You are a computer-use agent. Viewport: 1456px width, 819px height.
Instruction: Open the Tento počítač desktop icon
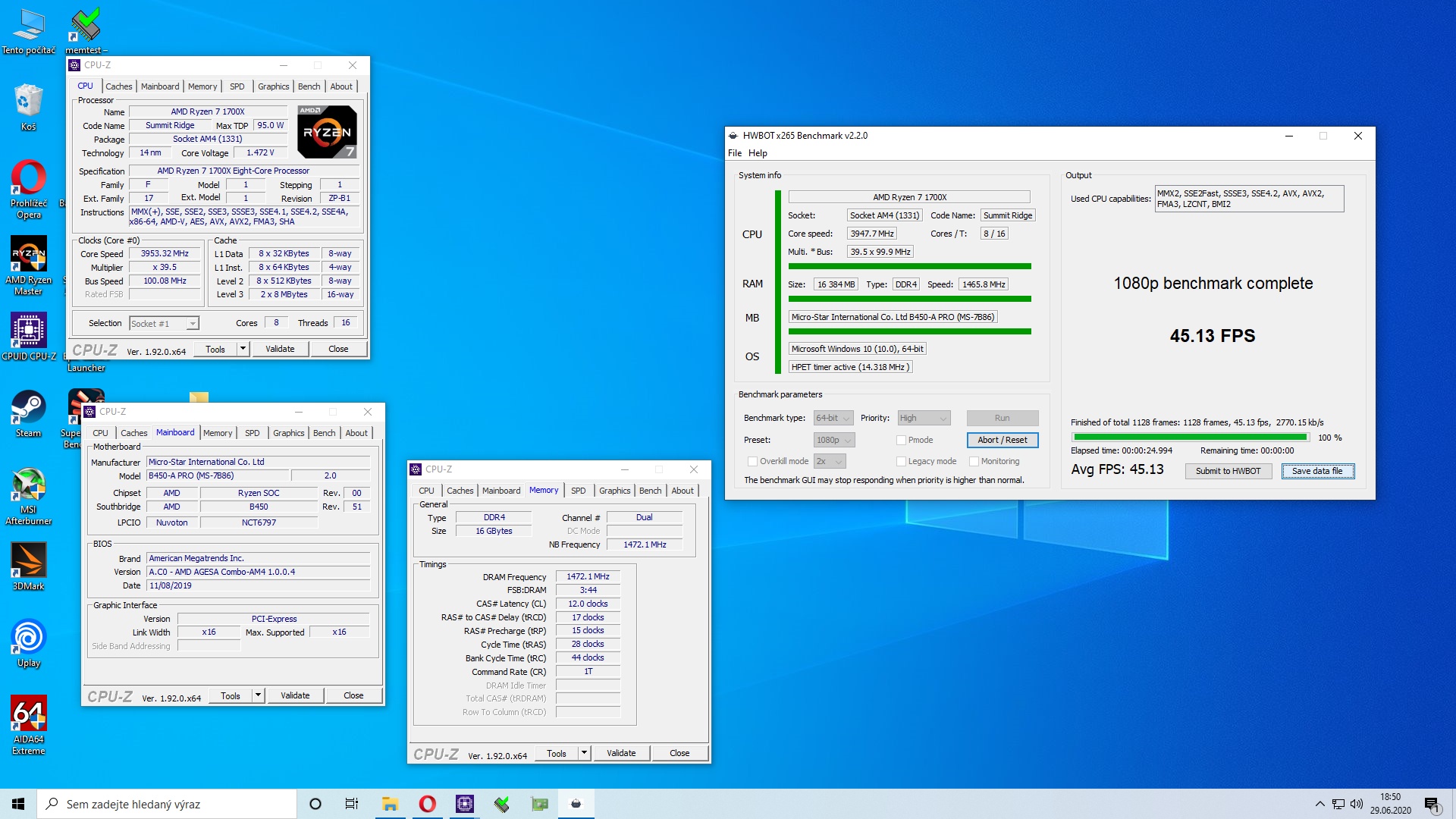point(29,31)
